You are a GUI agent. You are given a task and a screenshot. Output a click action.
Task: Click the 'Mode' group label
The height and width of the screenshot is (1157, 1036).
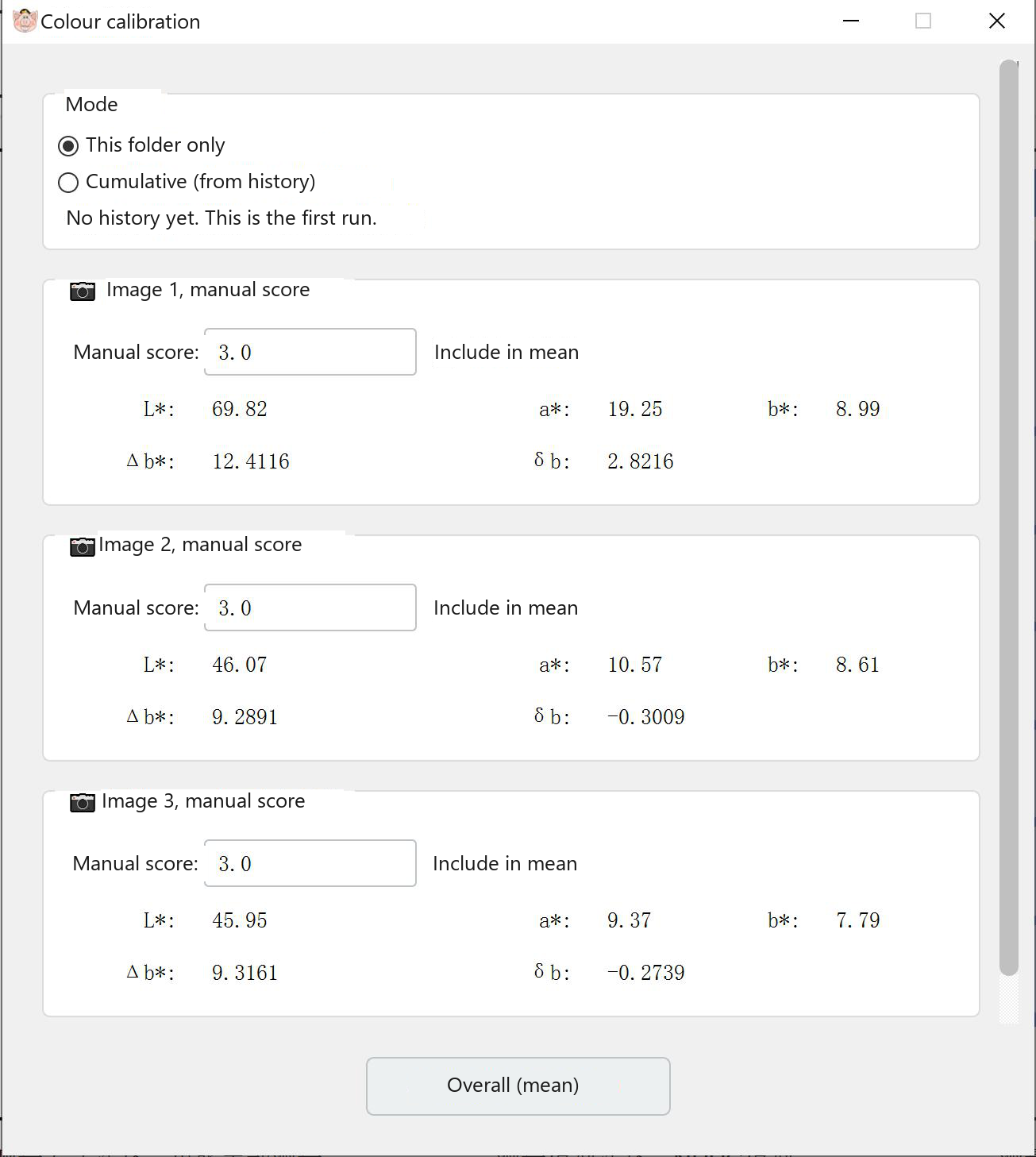(x=91, y=105)
